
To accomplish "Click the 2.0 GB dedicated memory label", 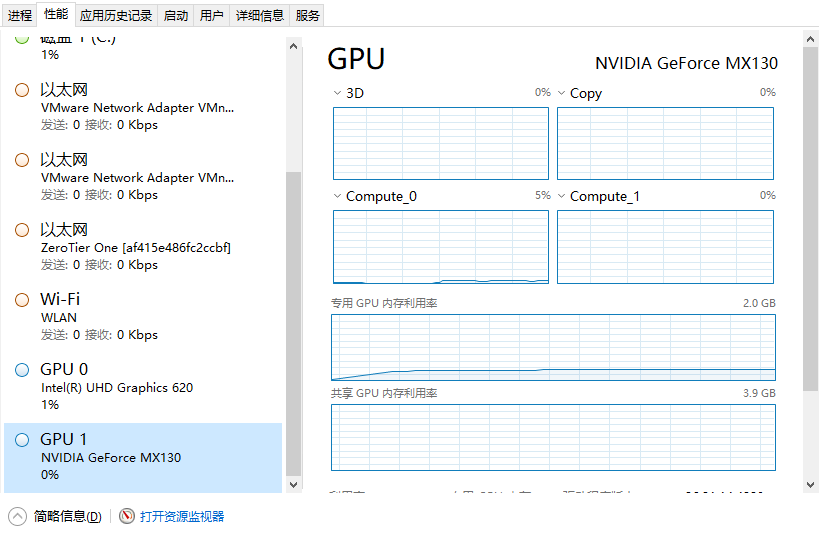I will [759, 303].
